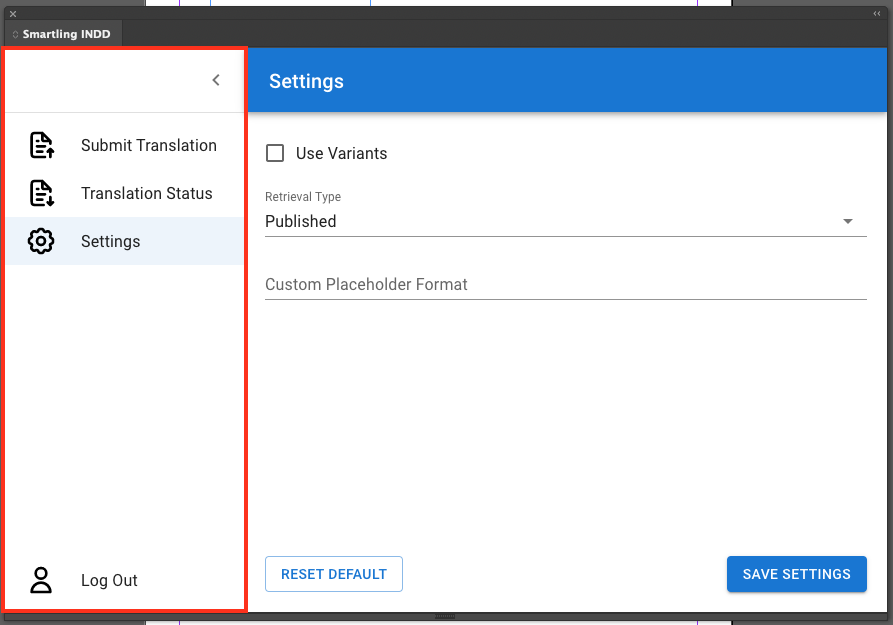The height and width of the screenshot is (625, 893).
Task: Click the Submit Translation document upload icon
Action: (x=42, y=145)
